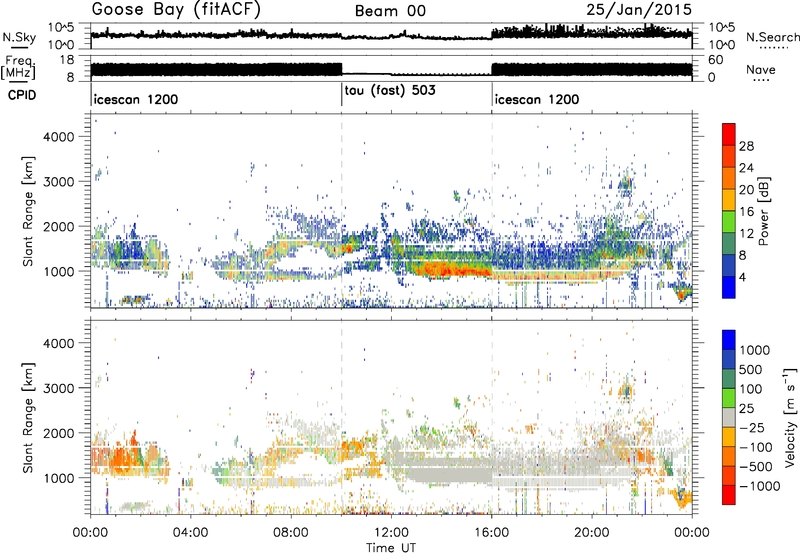The width and height of the screenshot is (800, 554).
Task: Click the '20:00' time tick label
Action: 591,533
